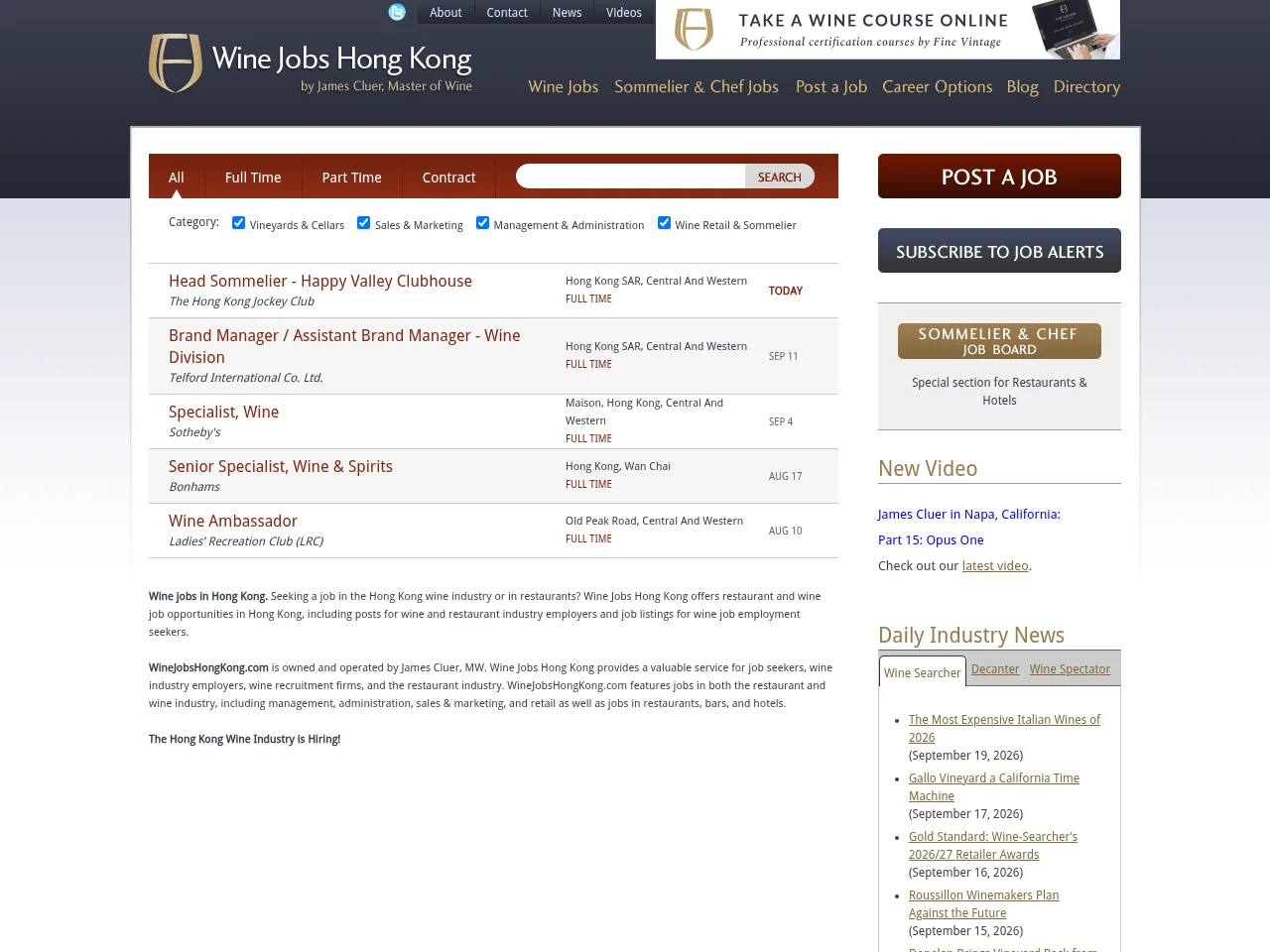Click The Hong Kong Jockey Club text

(x=241, y=301)
